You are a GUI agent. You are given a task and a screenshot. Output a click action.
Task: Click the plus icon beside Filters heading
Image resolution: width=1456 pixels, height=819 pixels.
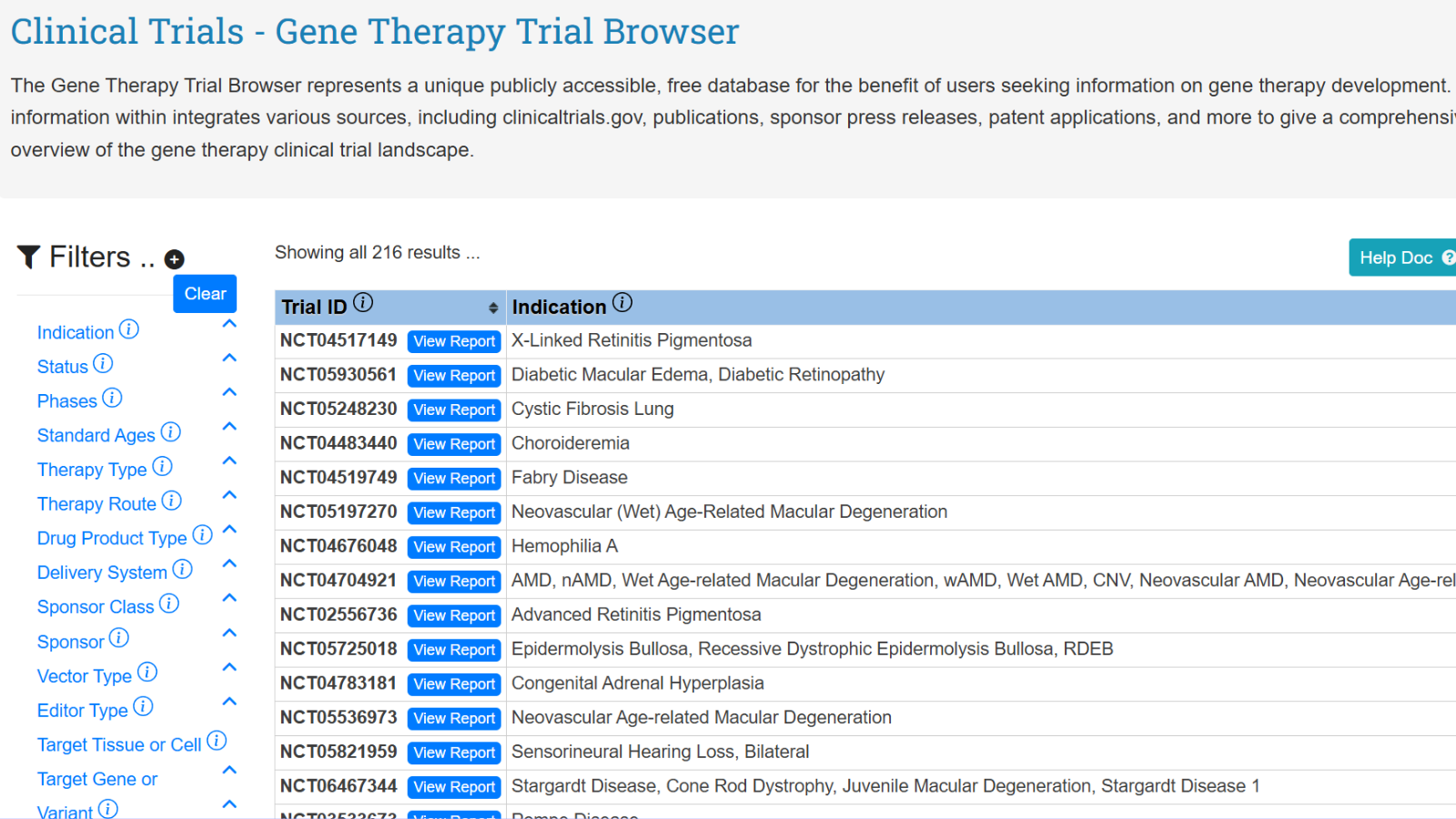[174, 260]
